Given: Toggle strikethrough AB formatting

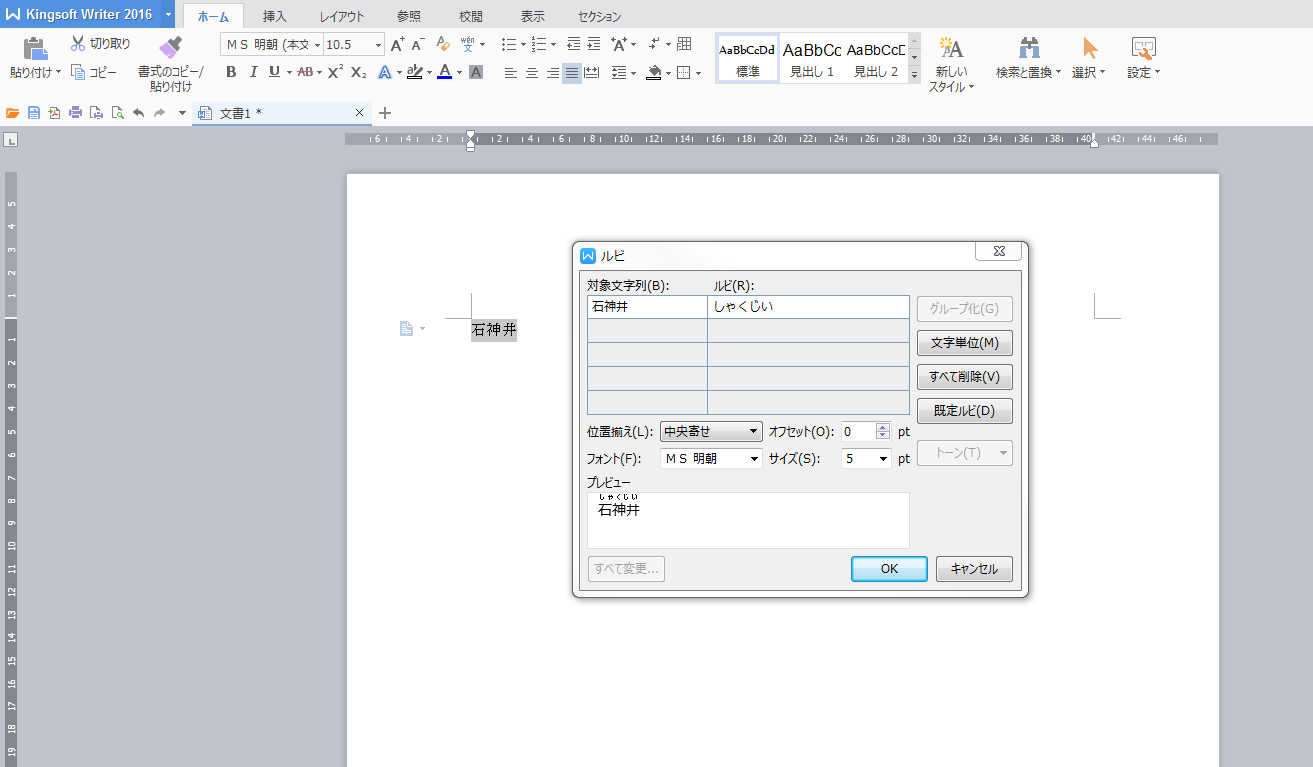Looking at the screenshot, I should (x=305, y=72).
